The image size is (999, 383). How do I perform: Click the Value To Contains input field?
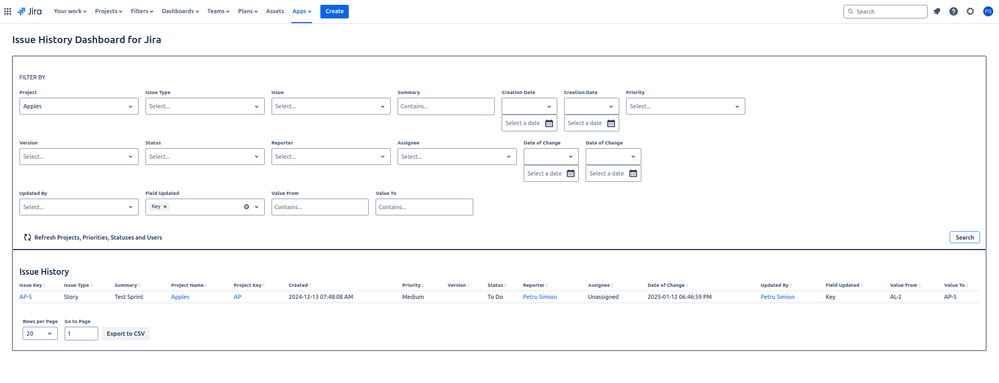point(424,207)
